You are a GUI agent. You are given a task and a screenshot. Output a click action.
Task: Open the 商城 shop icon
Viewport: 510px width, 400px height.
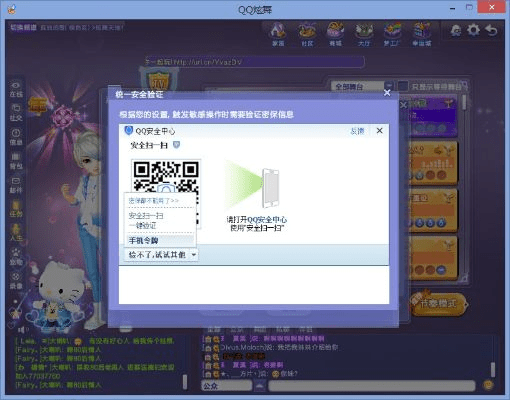pyautogui.click(x=335, y=34)
